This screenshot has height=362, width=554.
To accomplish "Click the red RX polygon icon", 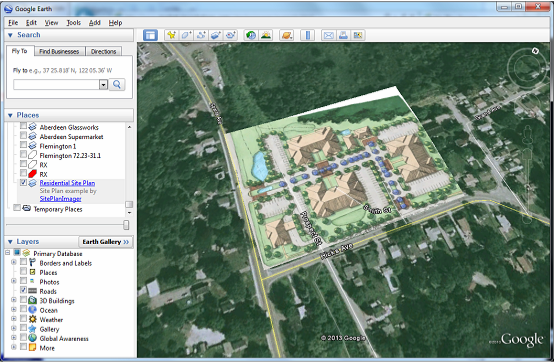I will click(32, 174).
